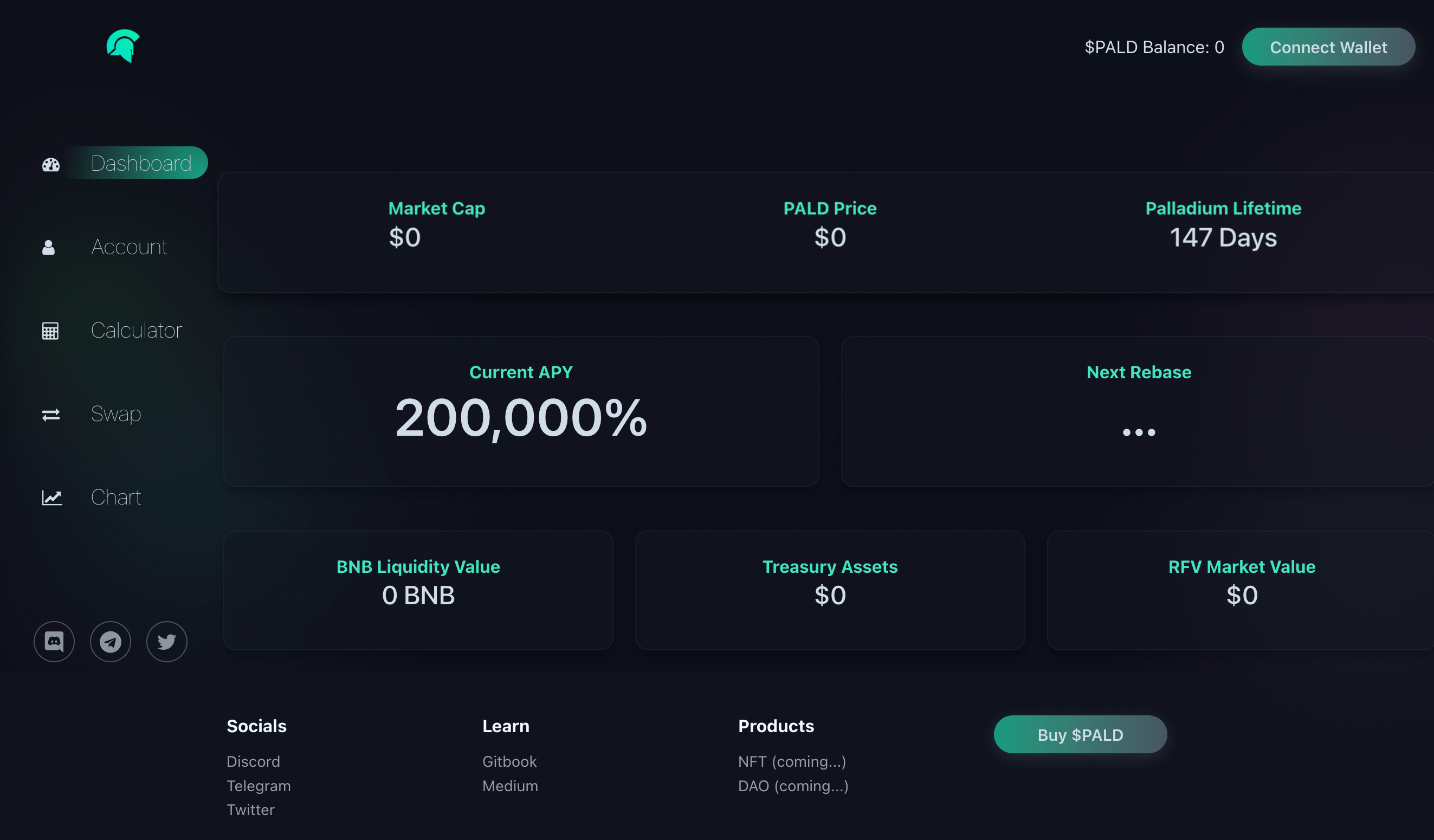The width and height of the screenshot is (1434, 840).
Task: Open Twitter via the round bird icon
Action: coord(167,642)
